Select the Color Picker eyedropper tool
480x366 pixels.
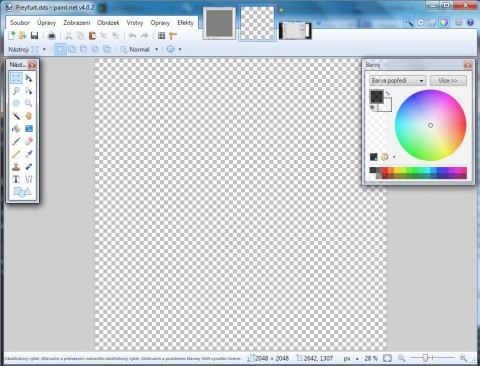(29, 154)
